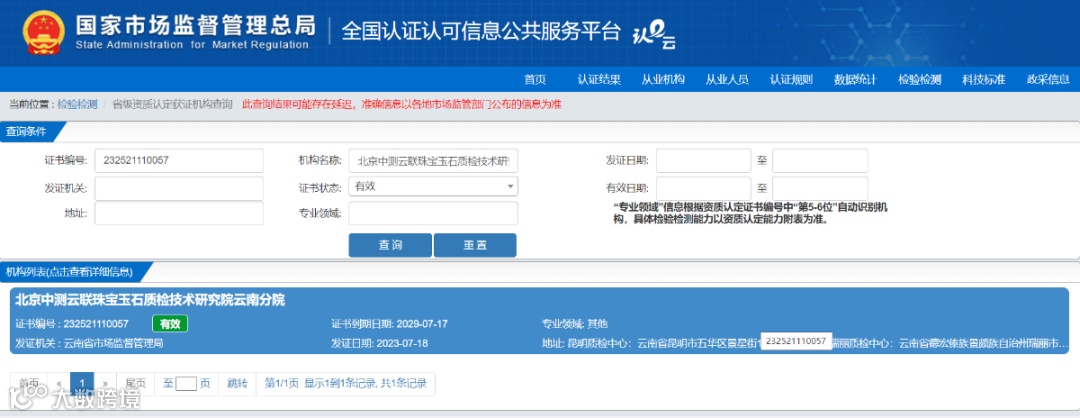Screen dimensions: 1080x418
Task: Focus the 证书编号 input field
Action: [179, 161]
